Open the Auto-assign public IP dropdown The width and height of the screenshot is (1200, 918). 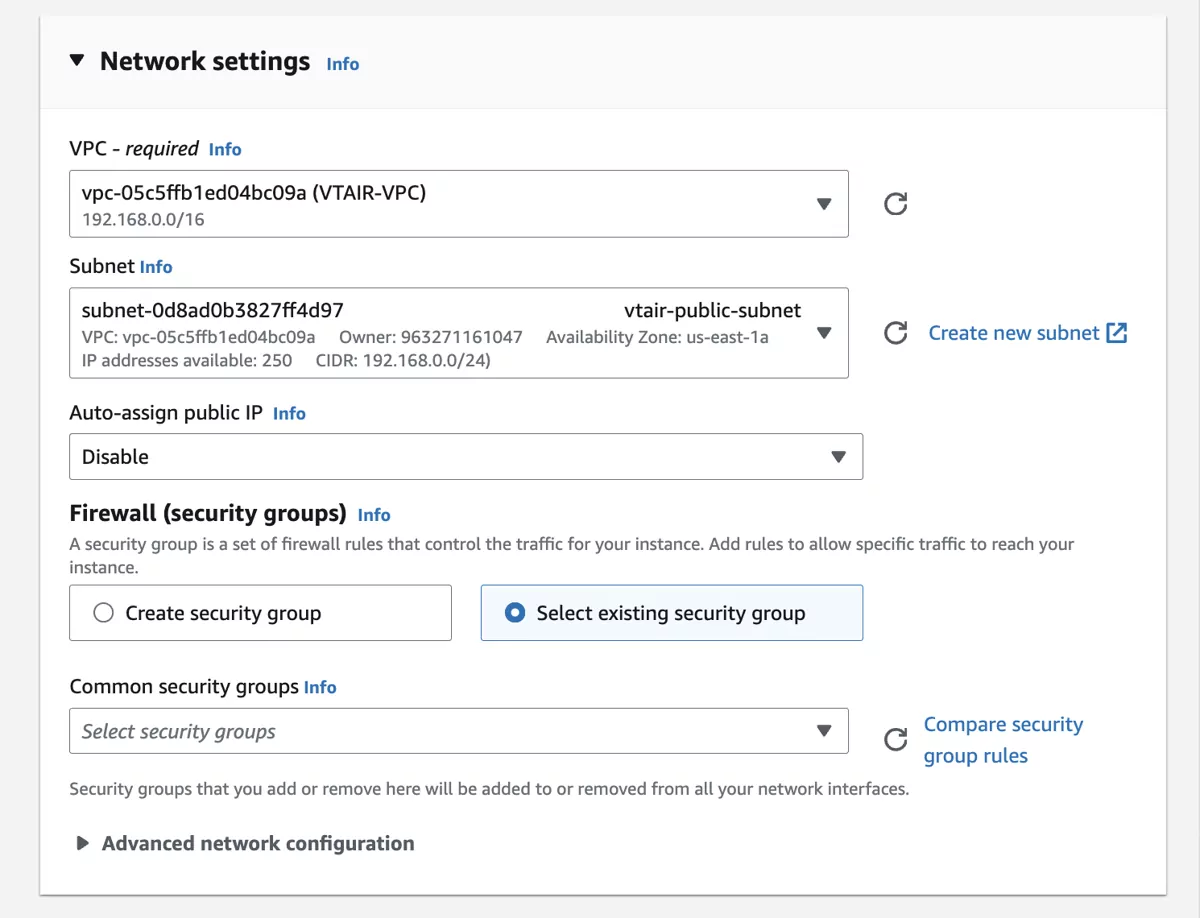tap(838, 456)
